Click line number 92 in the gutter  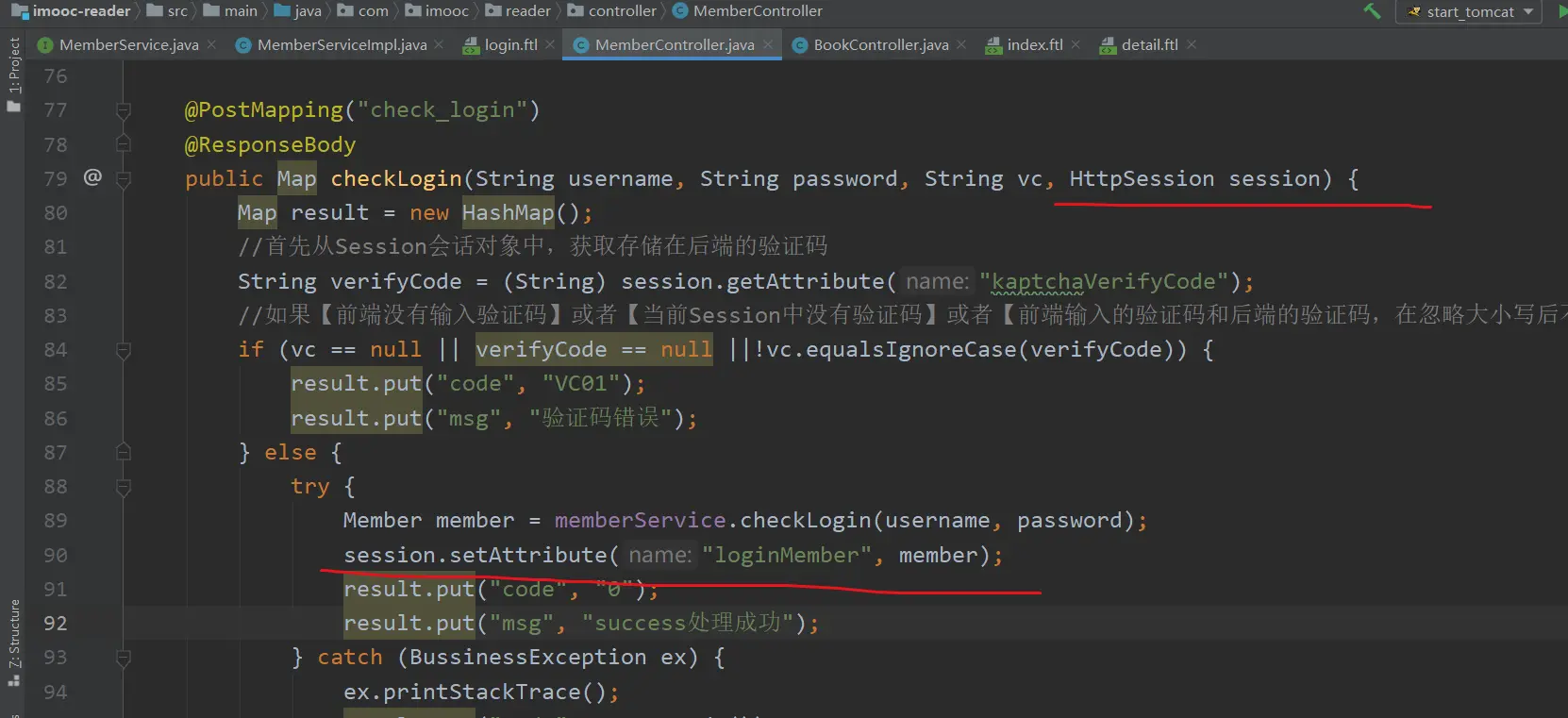pos(56,623)
